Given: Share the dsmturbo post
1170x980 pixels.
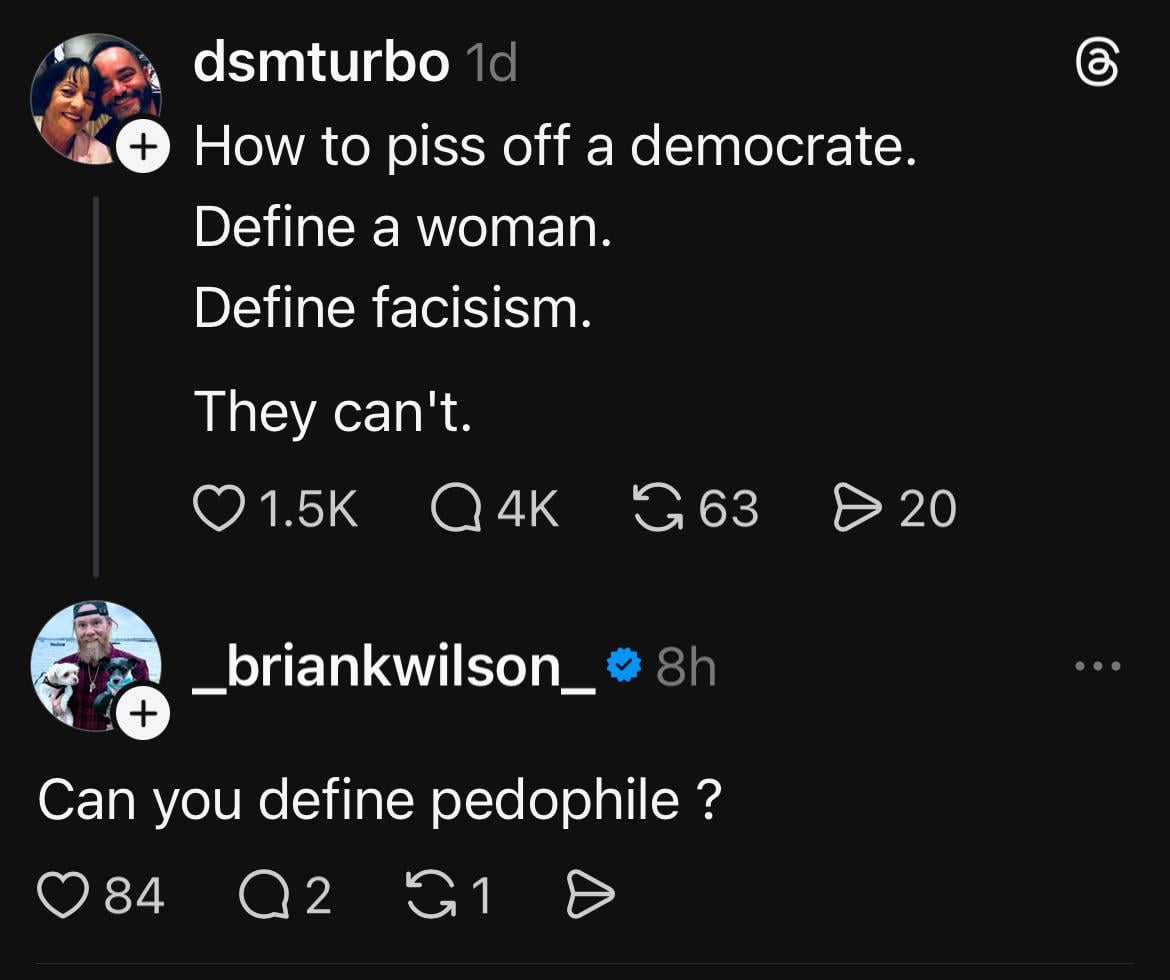Looking at the screenshot, I should [855, 508].
